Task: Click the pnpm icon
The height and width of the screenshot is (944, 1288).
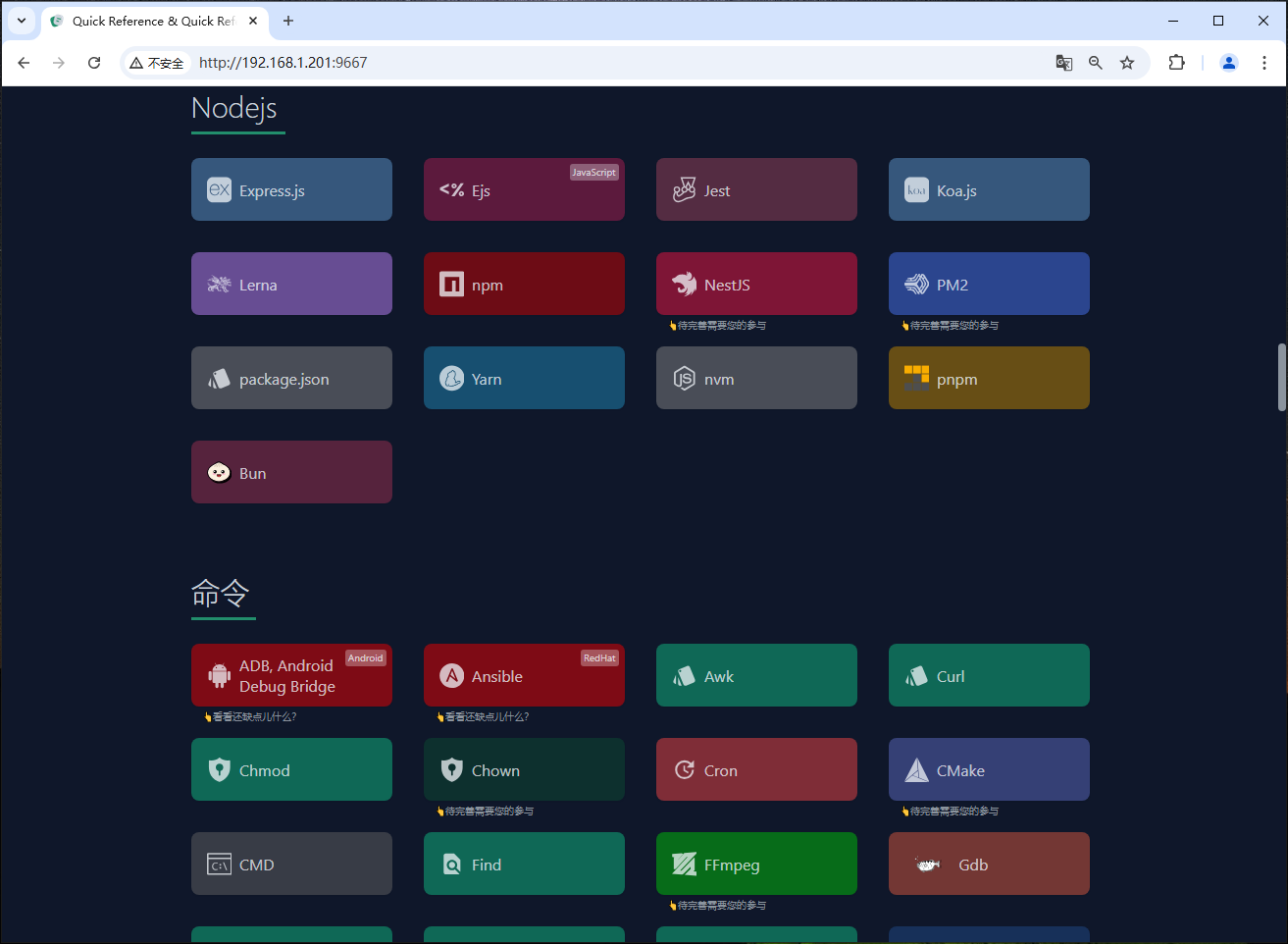Action: pyautogui.click(x=915, y=378)
